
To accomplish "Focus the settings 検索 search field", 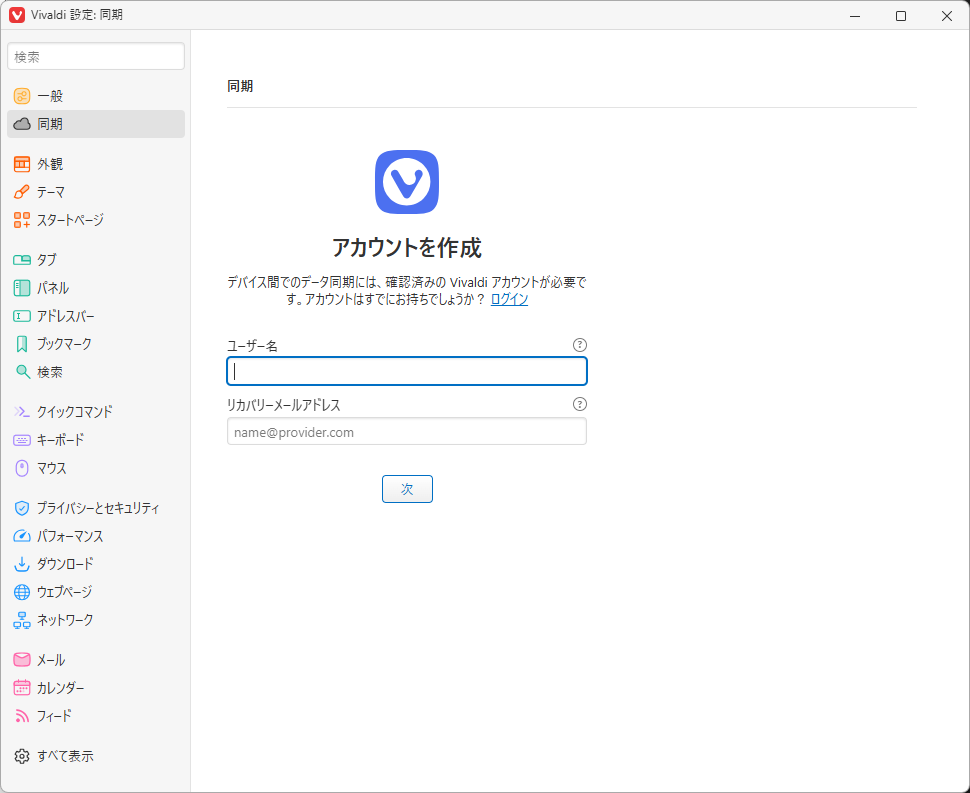I will tap(96, 56).
